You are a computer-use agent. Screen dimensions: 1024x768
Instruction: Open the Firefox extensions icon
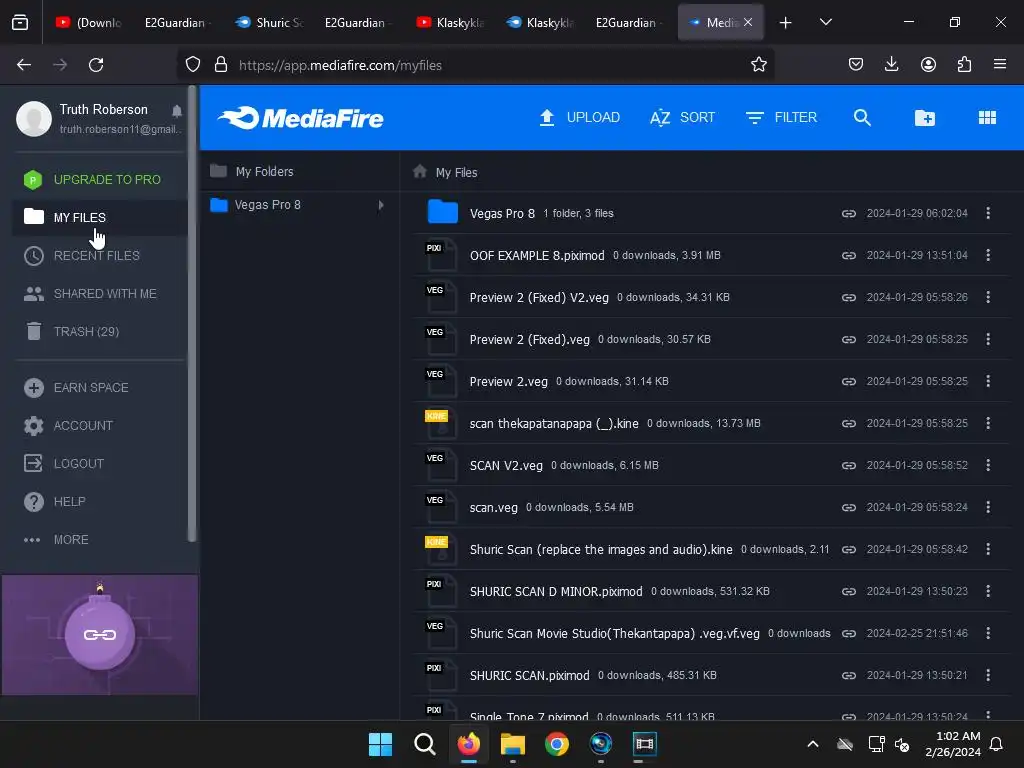click(964, 64)
